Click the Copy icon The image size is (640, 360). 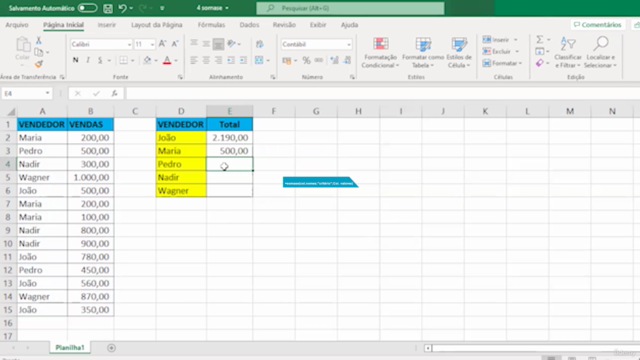click(x=39, y=52)
